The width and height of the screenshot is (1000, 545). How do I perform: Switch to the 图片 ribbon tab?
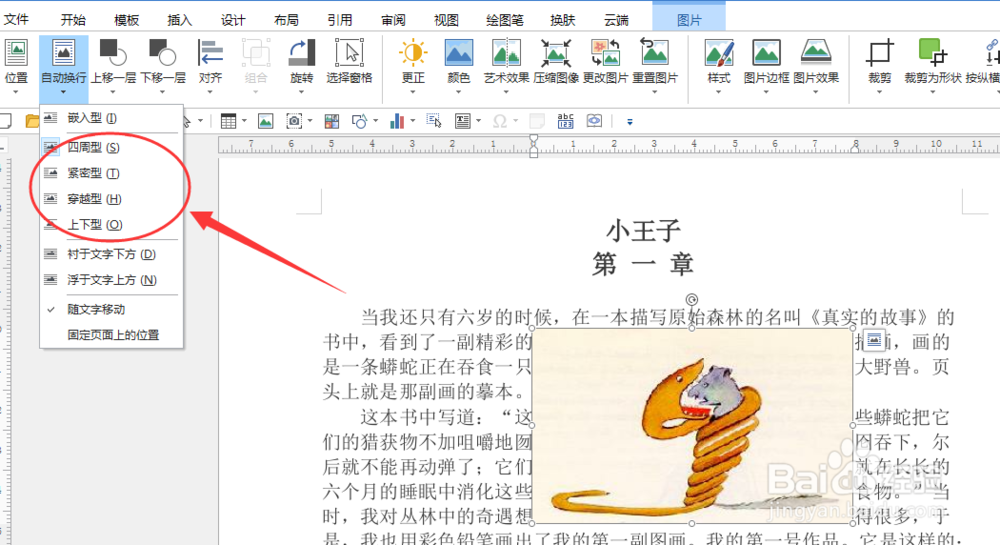(689, 20)
